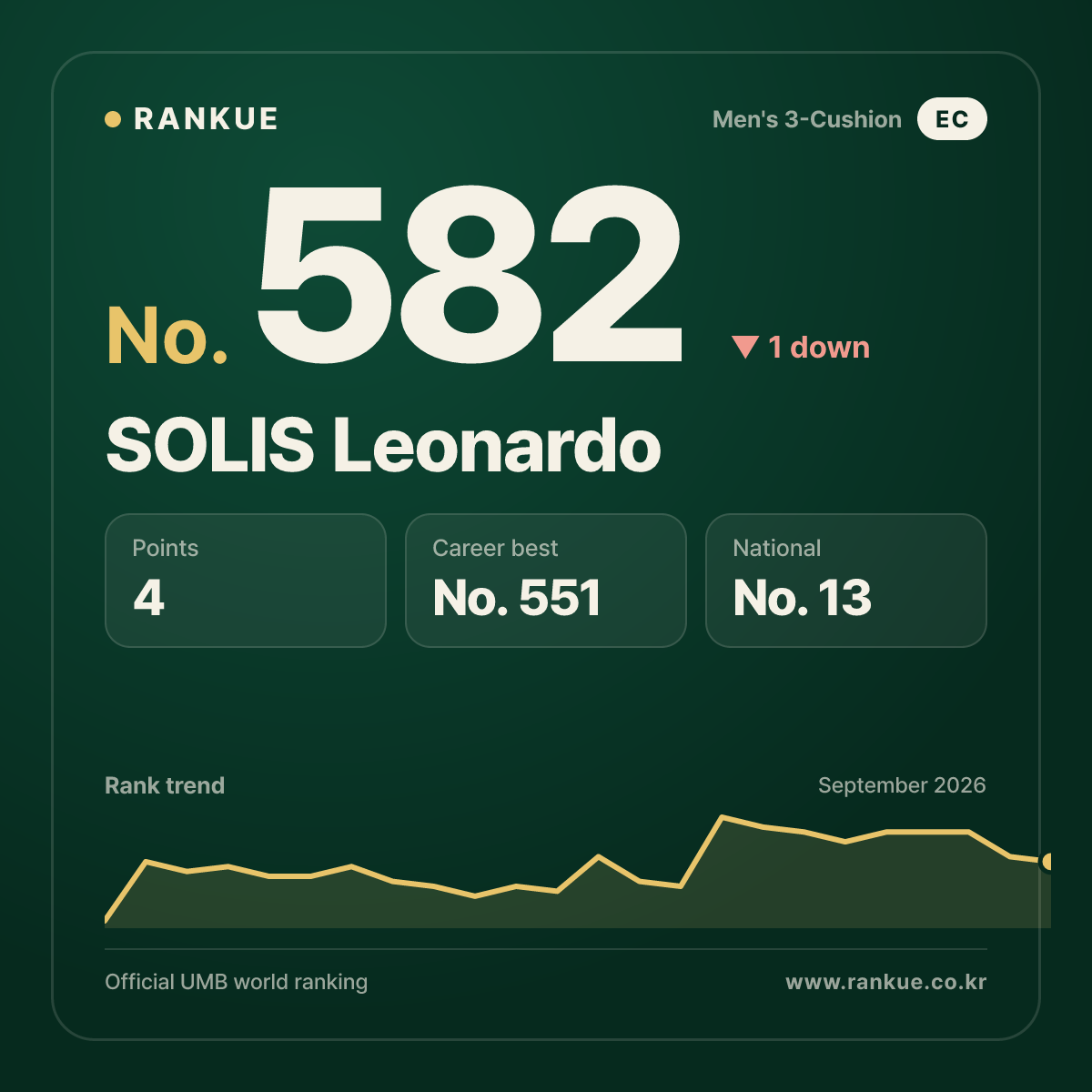The height and width of the screenshot is (1092, 1092).
Task: Select the EC country badge
Action: tap(952, 119)
